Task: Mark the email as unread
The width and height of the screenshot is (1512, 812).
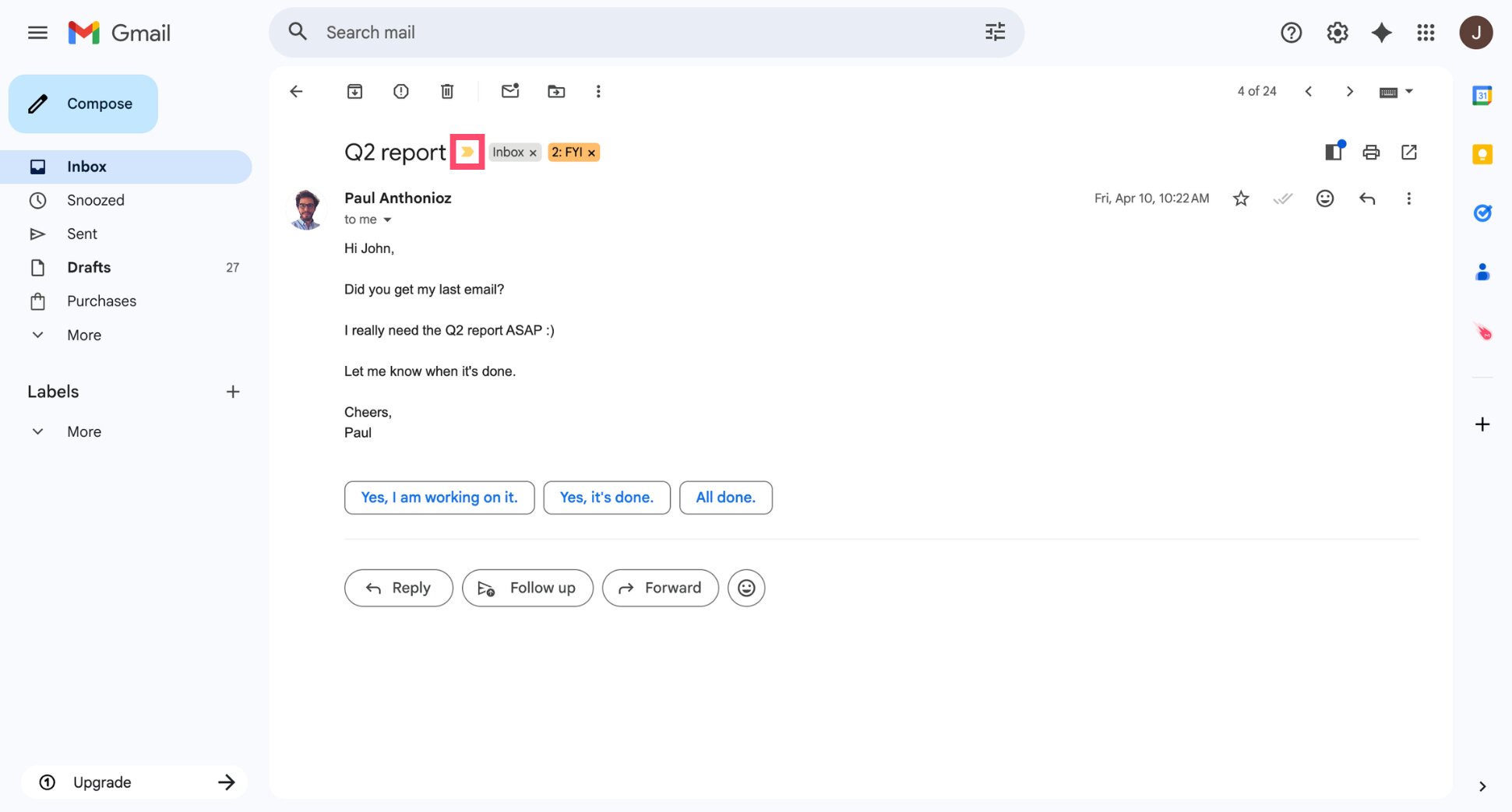Action: pos(510,91)
